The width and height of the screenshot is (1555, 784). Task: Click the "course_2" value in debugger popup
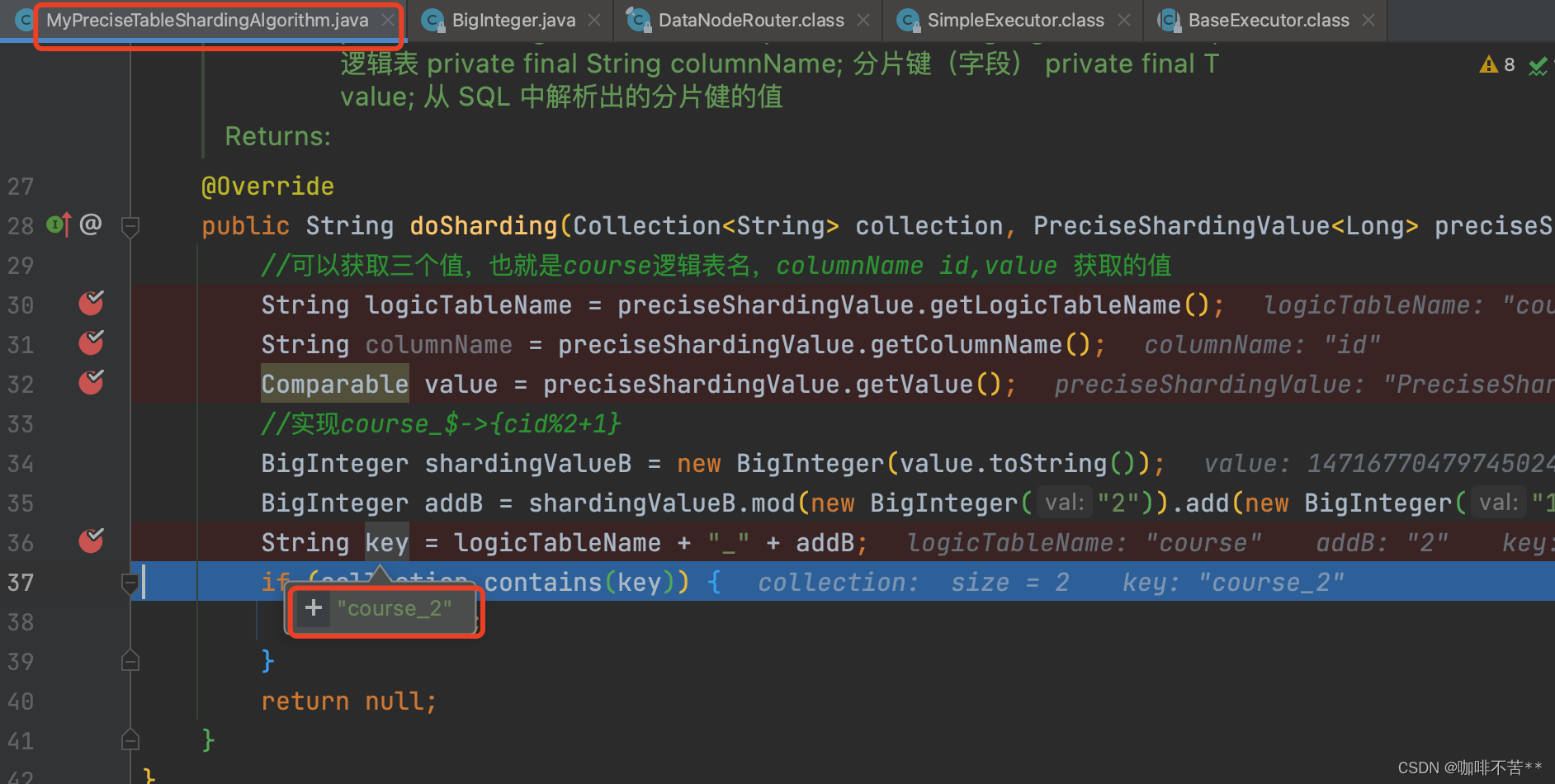pyautogui.click(x=395, y=609)
